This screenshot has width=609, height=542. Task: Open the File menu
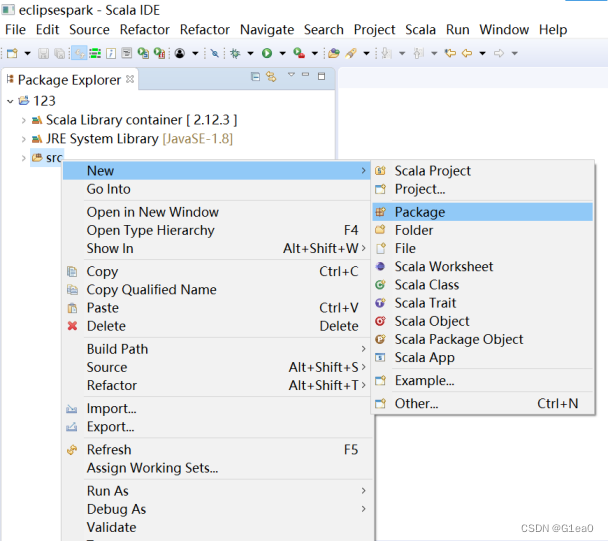click(15, 30)
